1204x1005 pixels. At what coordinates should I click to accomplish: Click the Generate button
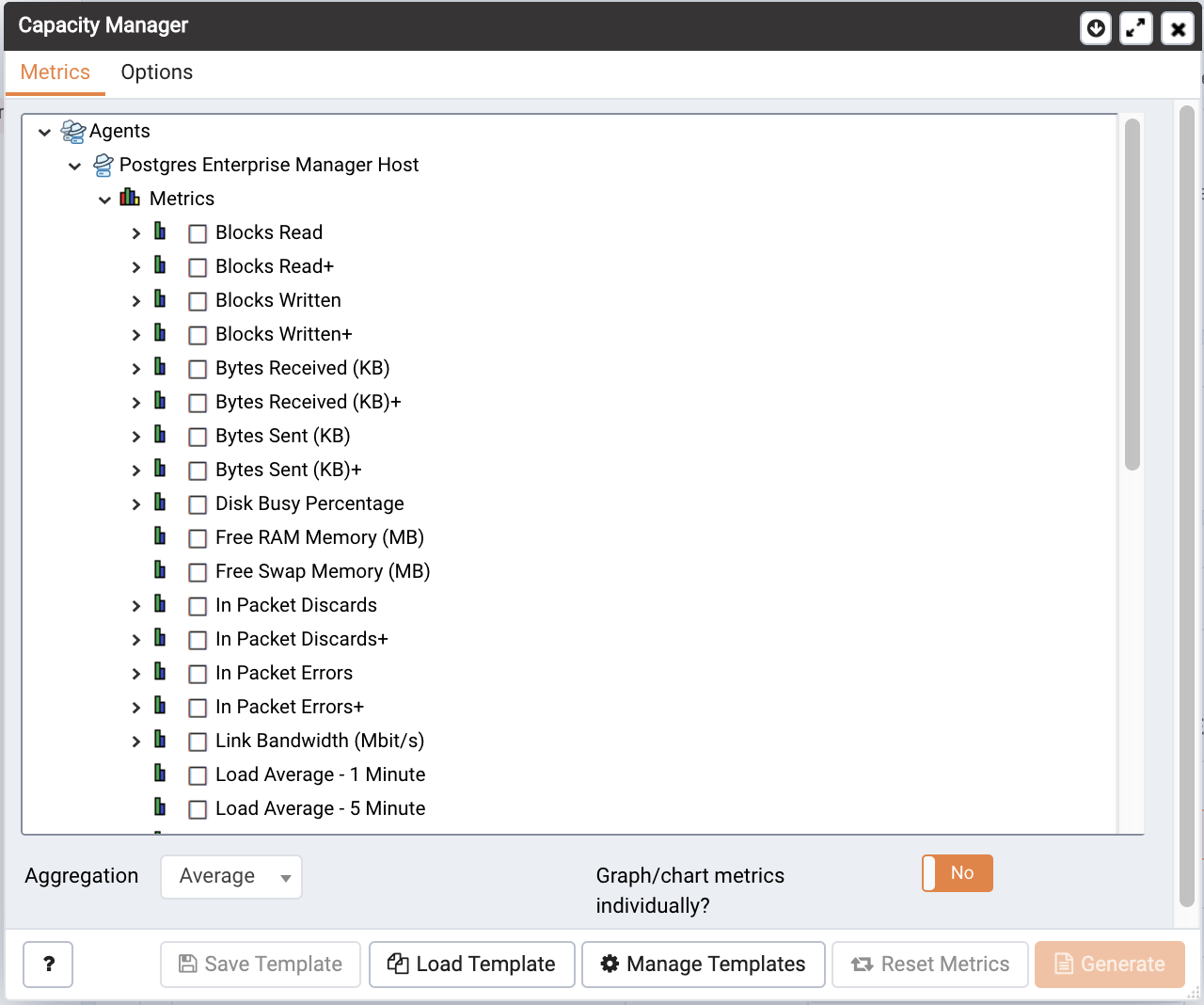pyautogui.click(x=1110, y=965)
